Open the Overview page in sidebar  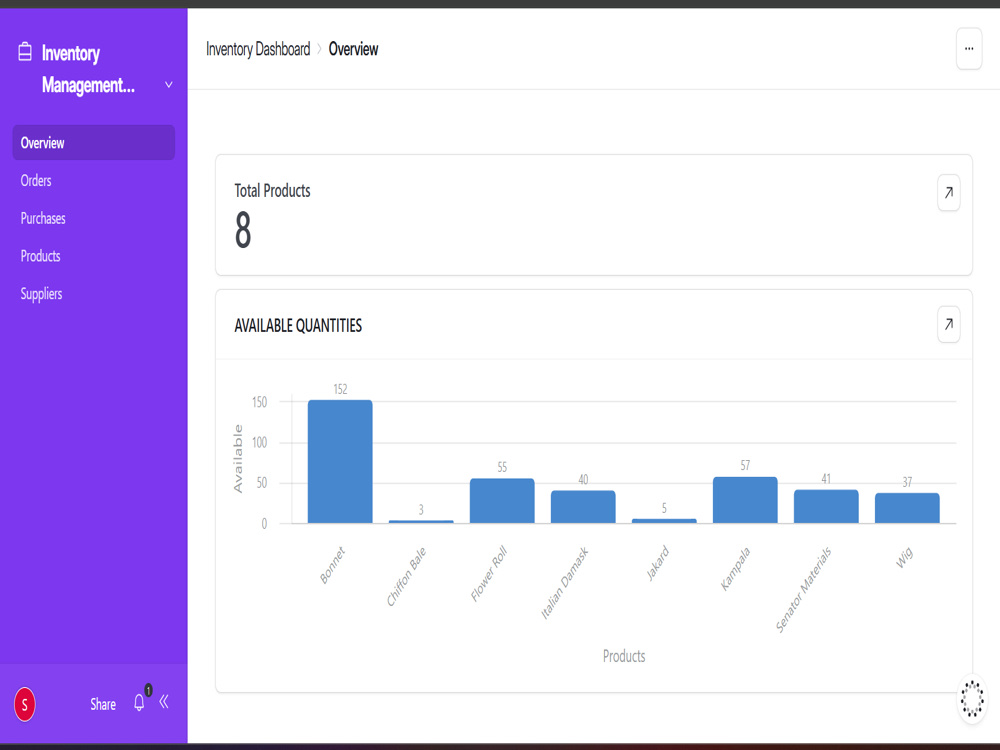click(94, 142)
